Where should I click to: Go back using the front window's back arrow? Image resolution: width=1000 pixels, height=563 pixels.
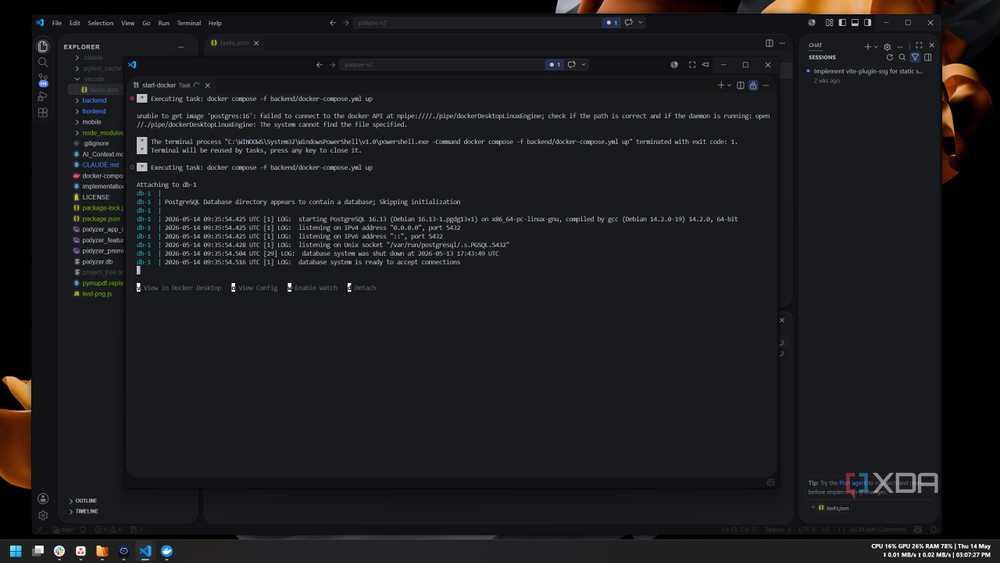point(319,64)
